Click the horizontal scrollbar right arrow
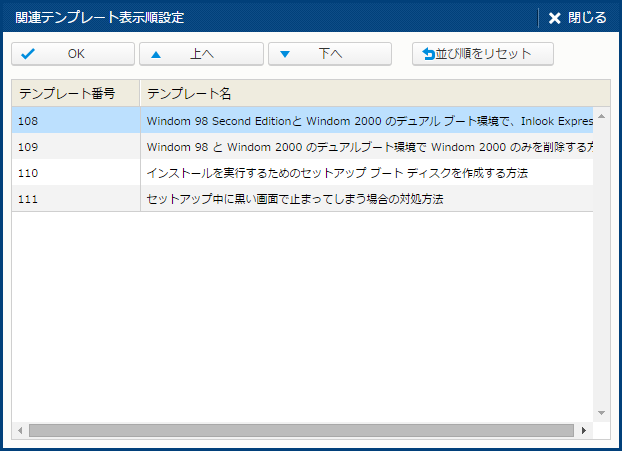 click(x=584, y=430)
